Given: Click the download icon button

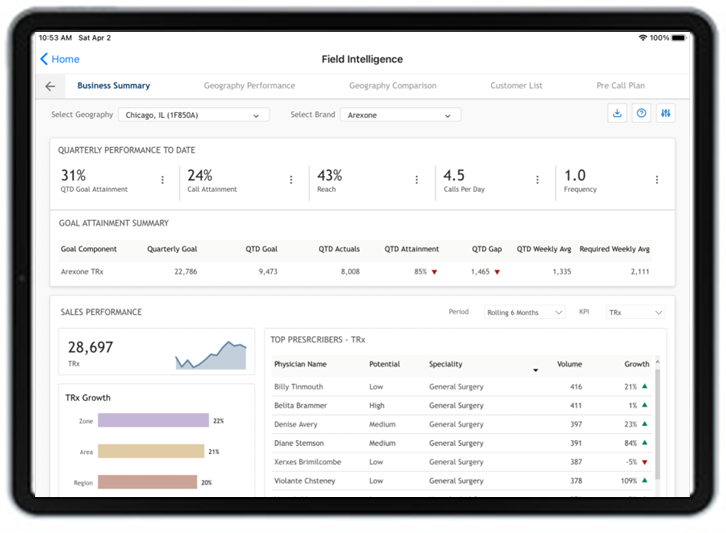Looking at the screenshot, I should click(617, 113).
